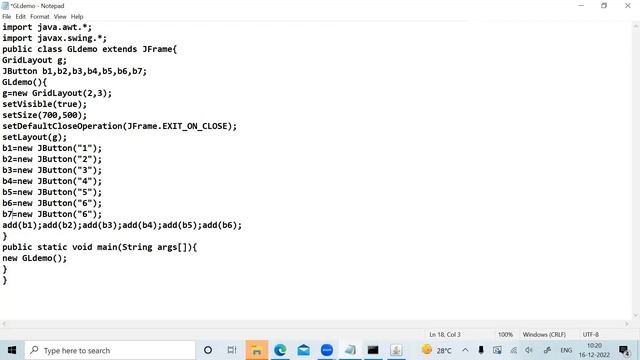Open the Help menu

pos(77,17)
